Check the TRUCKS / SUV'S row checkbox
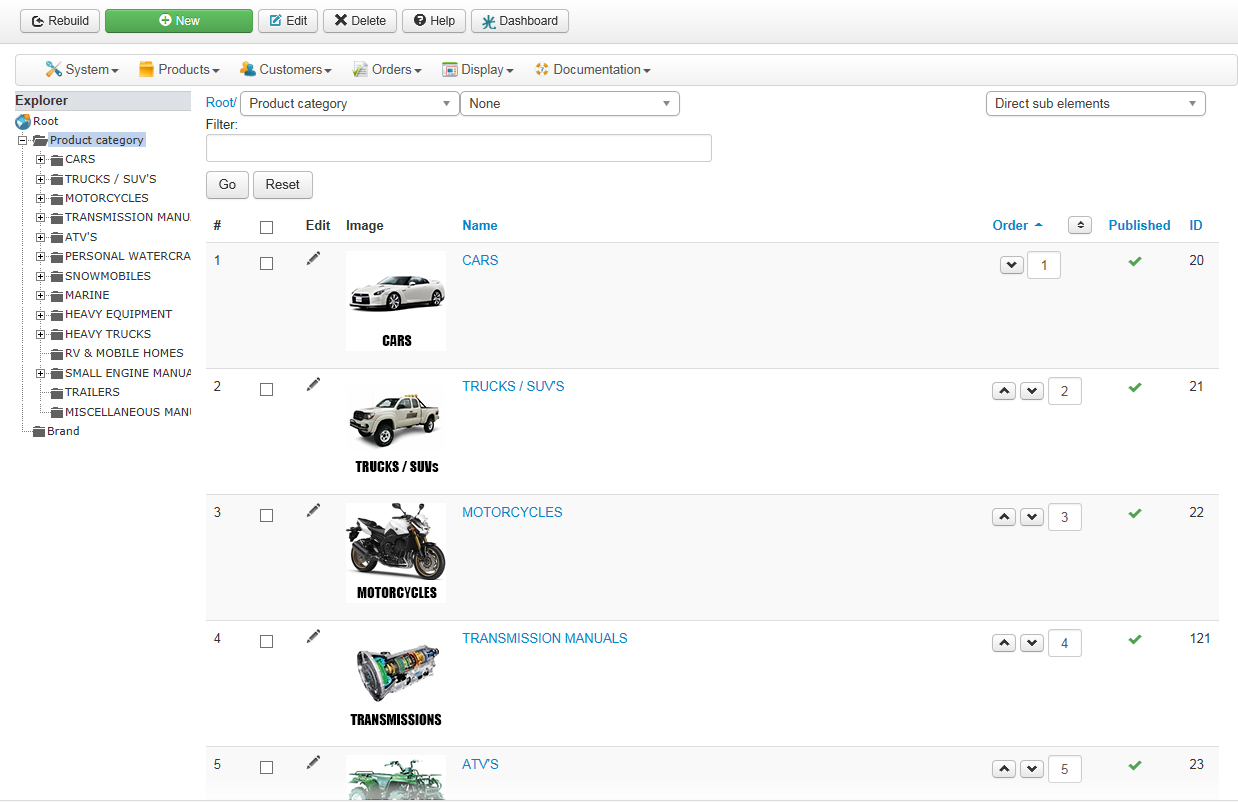The height and width of the screenshot is (802, 1238). 266,390
